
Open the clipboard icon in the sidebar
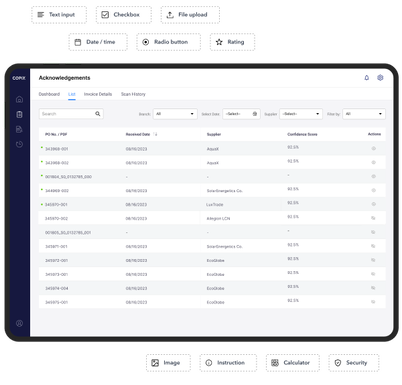(x=19, y=114)
